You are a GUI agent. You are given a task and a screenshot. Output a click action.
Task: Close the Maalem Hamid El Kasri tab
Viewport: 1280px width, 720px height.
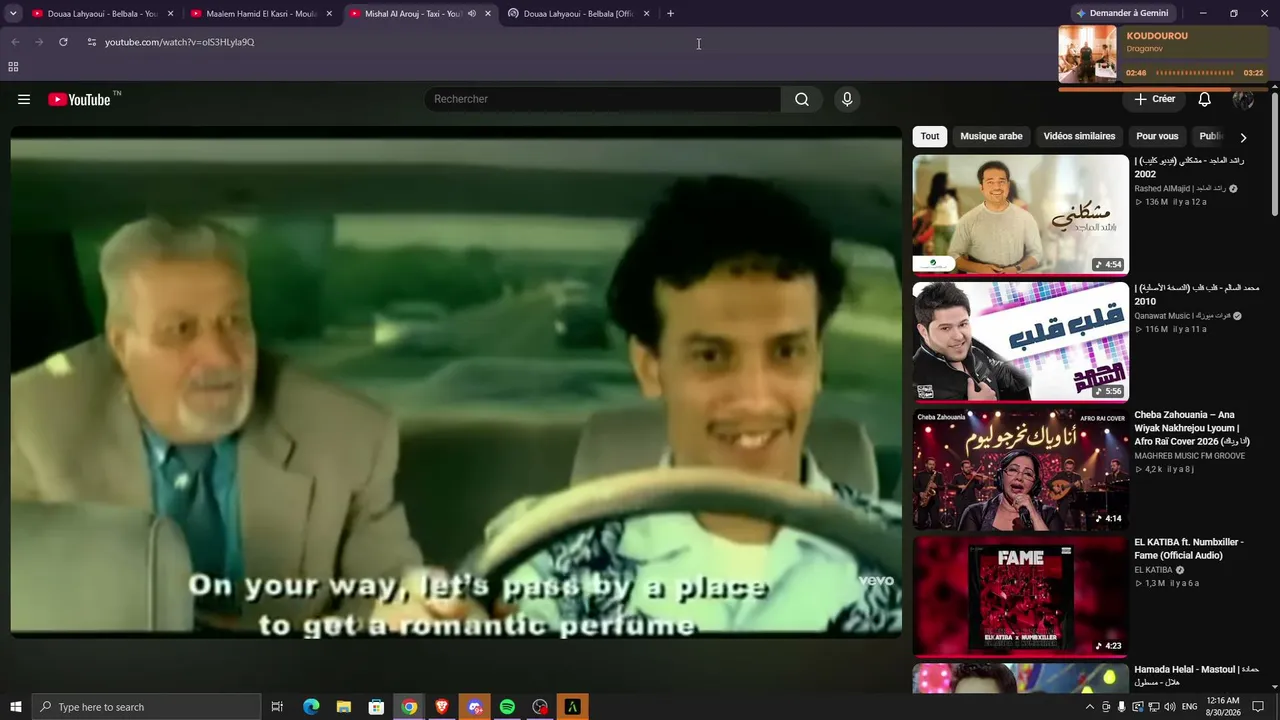329,14
